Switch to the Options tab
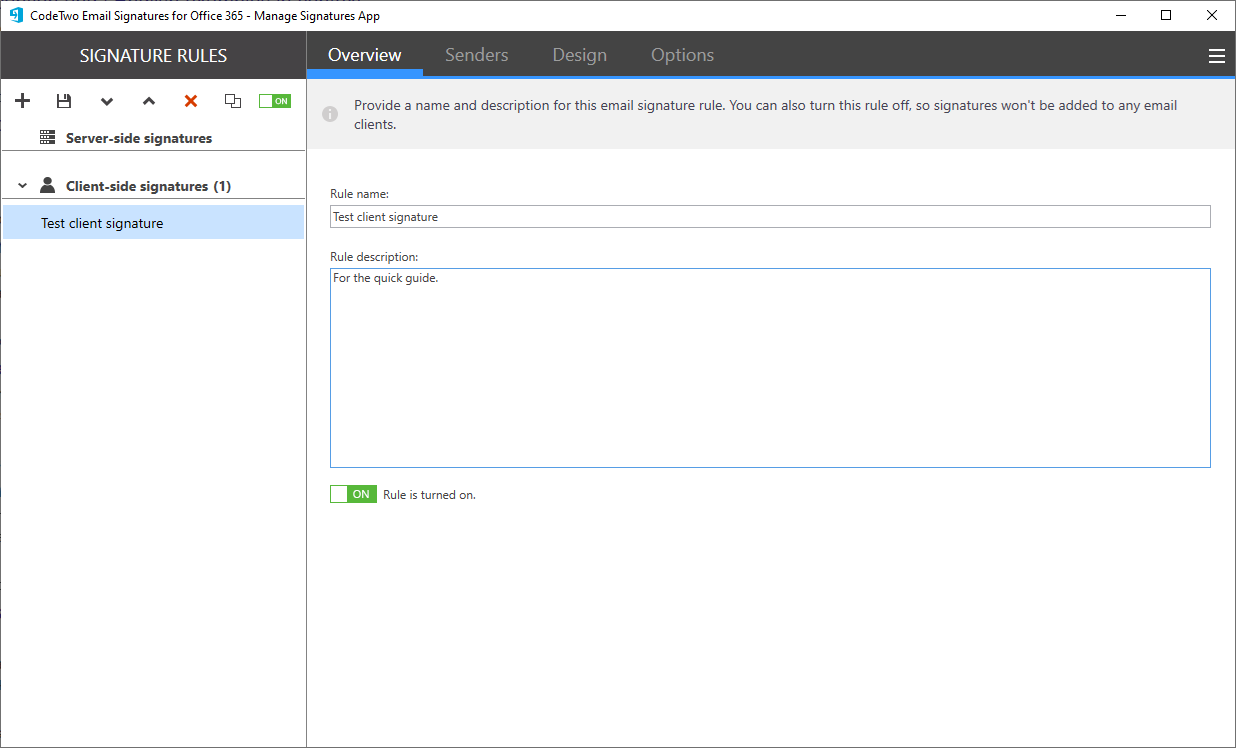The width and height of the screenshot is (1236, 748). [683, 55]
